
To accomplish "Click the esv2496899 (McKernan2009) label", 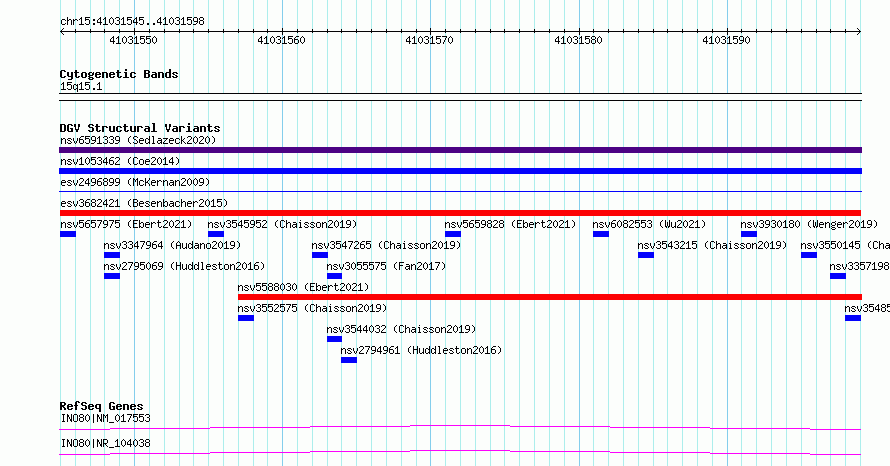I will tap(135, 182).
